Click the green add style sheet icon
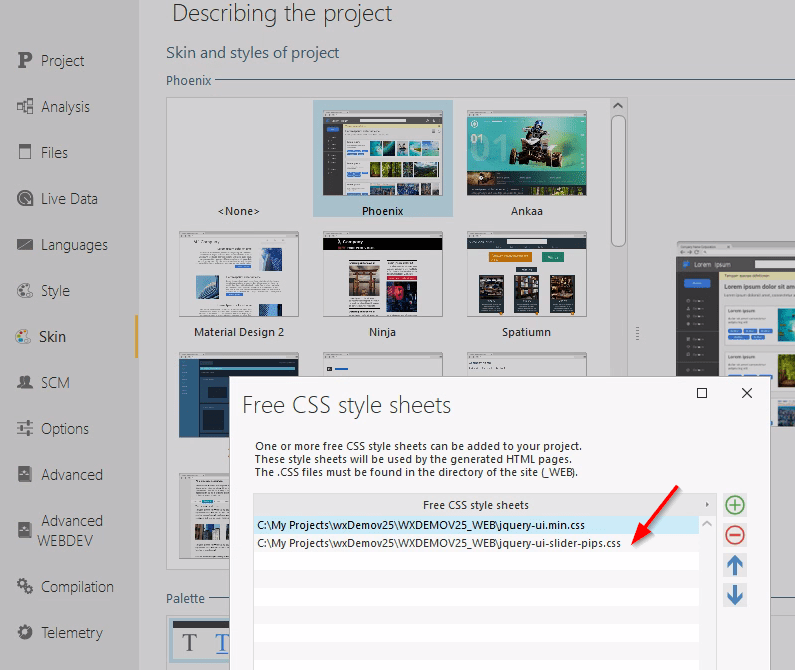This screenshot has height=670, width=795. click(735, 505)
